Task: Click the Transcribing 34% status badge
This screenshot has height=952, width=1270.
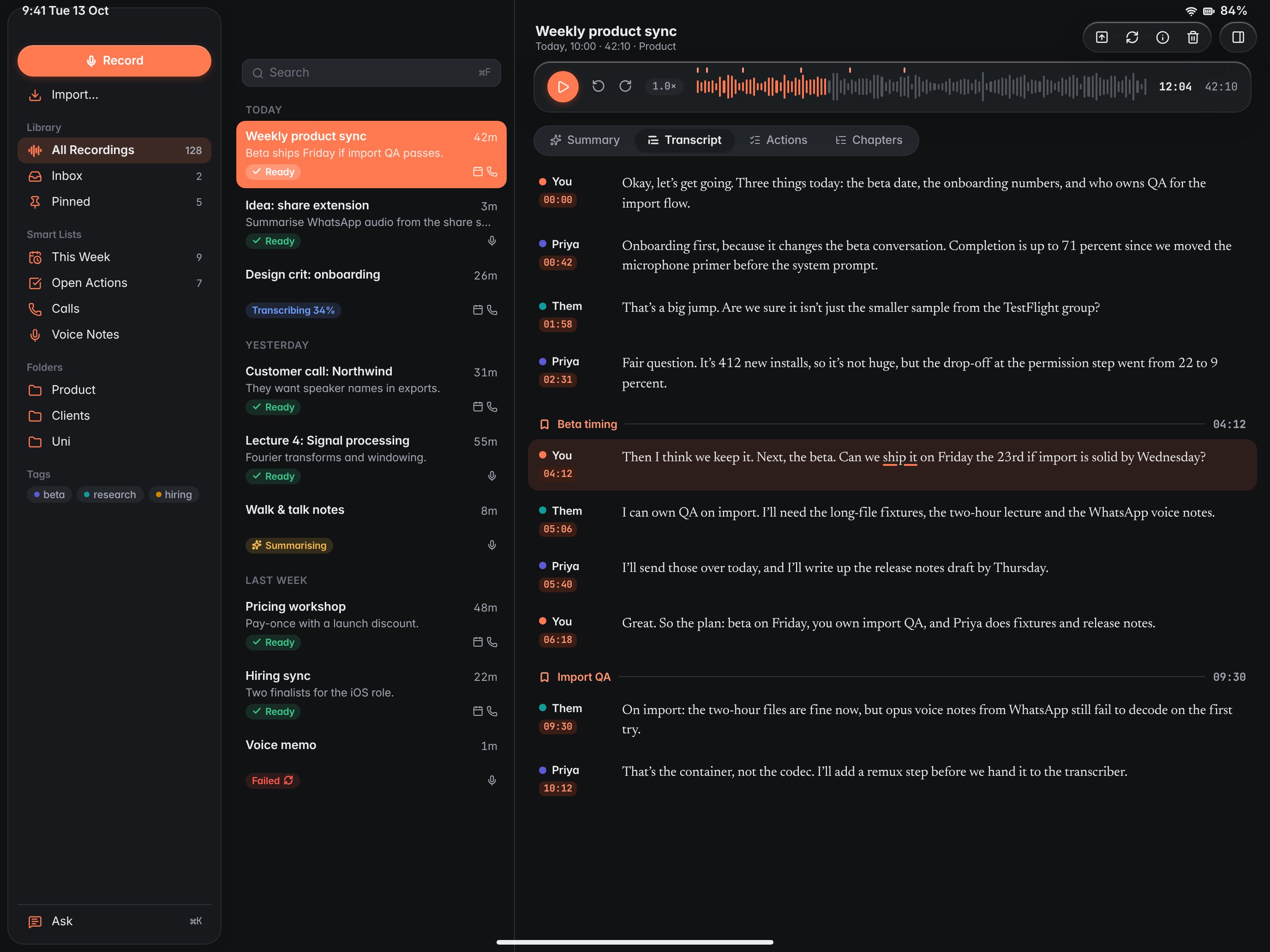Action: pos(294,310)
